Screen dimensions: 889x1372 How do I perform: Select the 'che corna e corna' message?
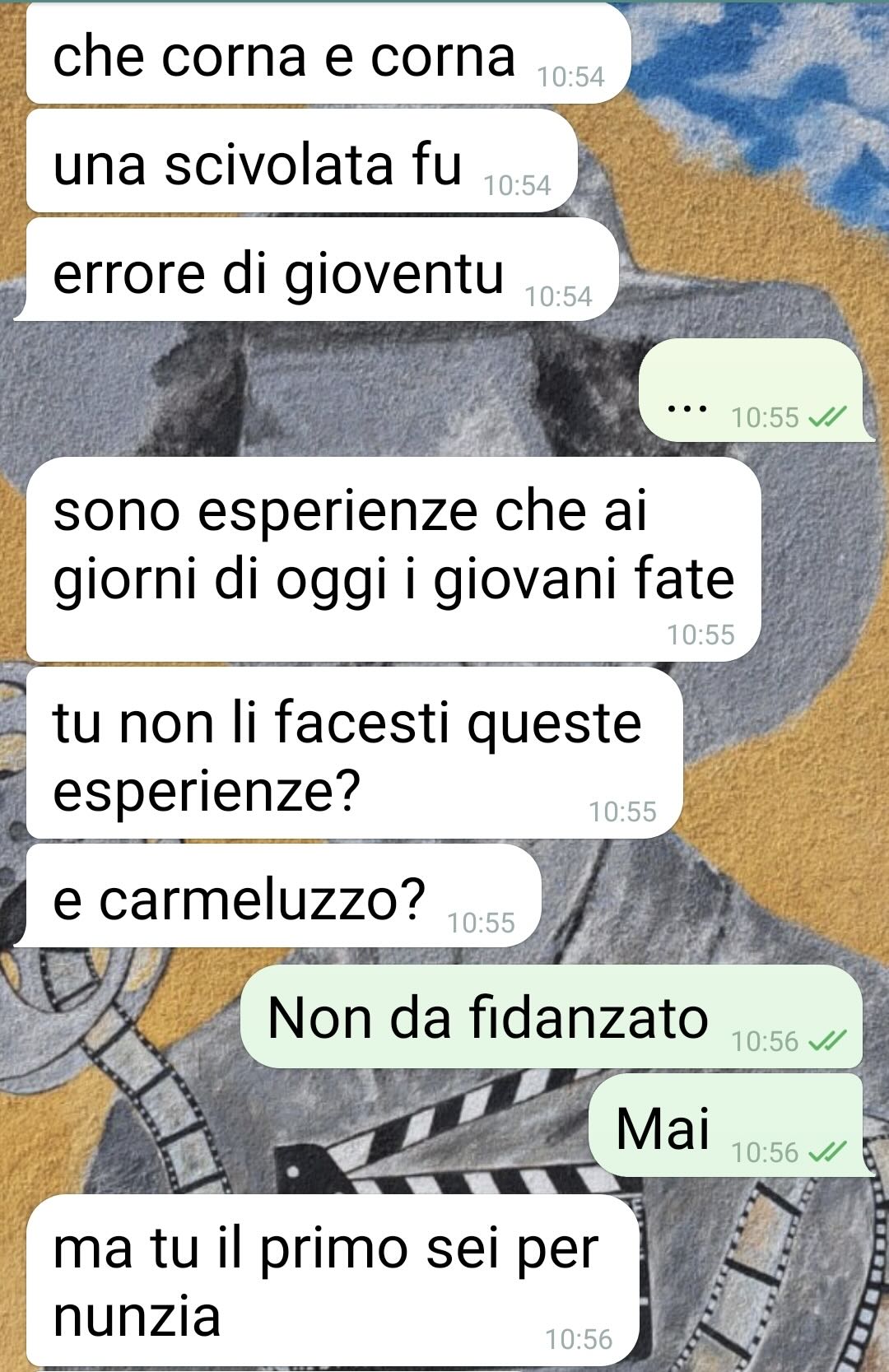point(328,53)
